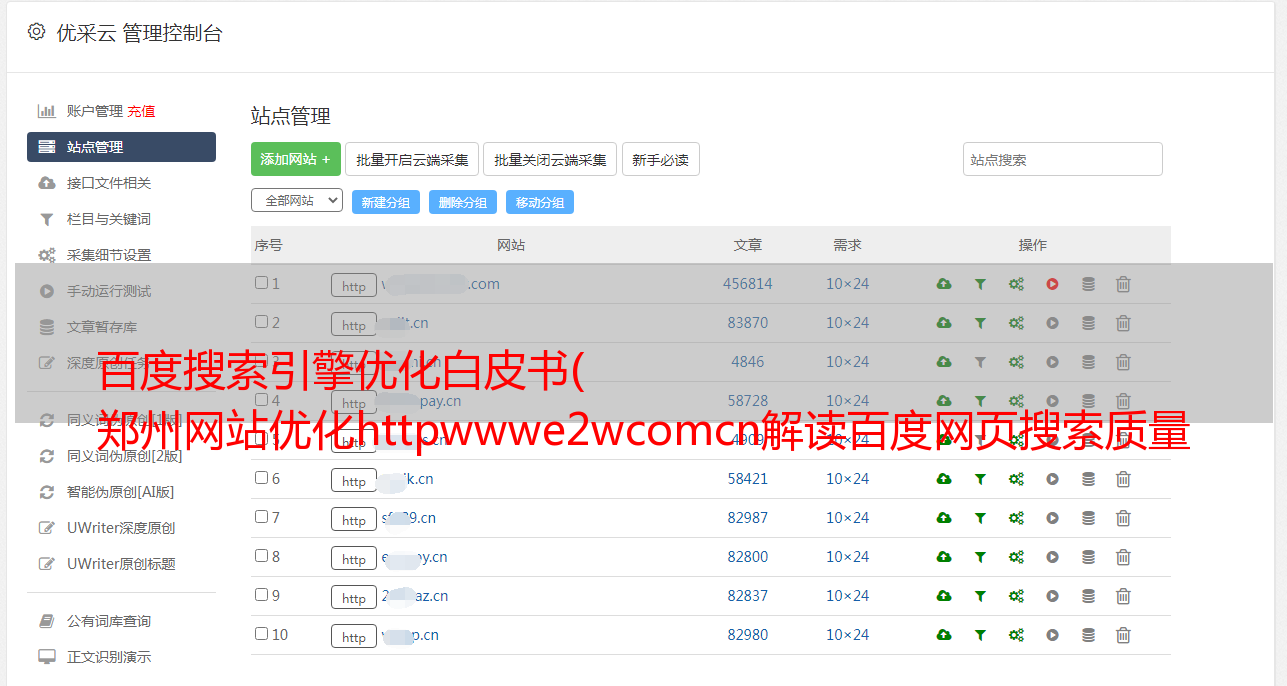Click article count 82980

coord(748,635)
